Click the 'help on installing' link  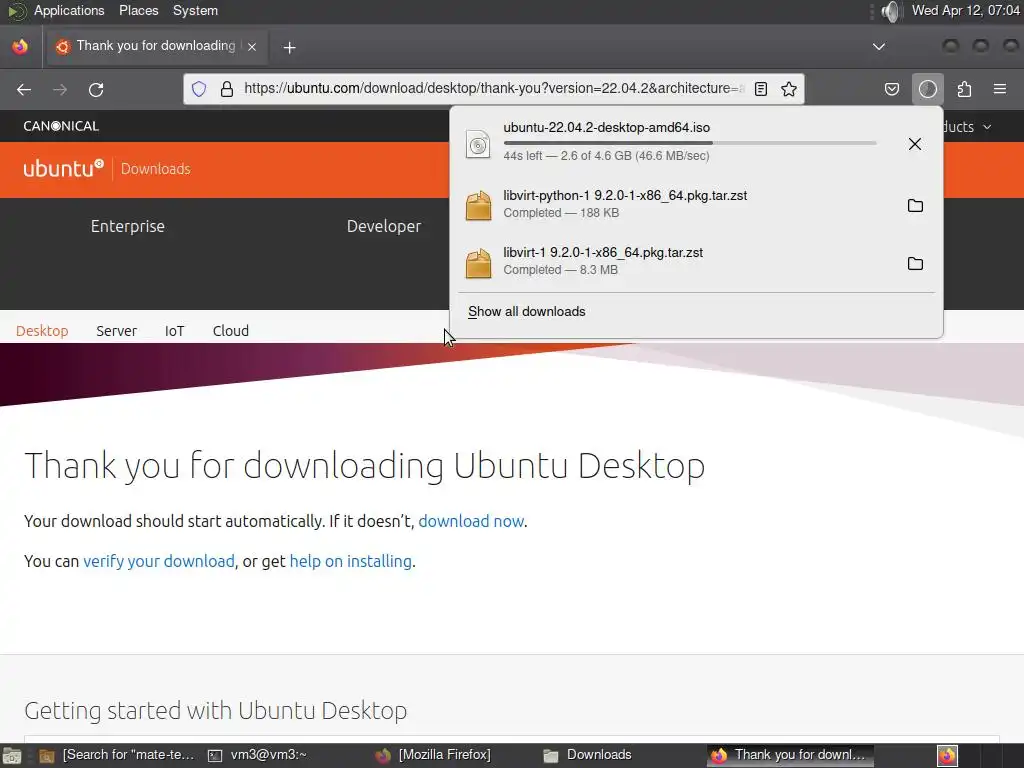pyautogui.click(x=351, y=561)
